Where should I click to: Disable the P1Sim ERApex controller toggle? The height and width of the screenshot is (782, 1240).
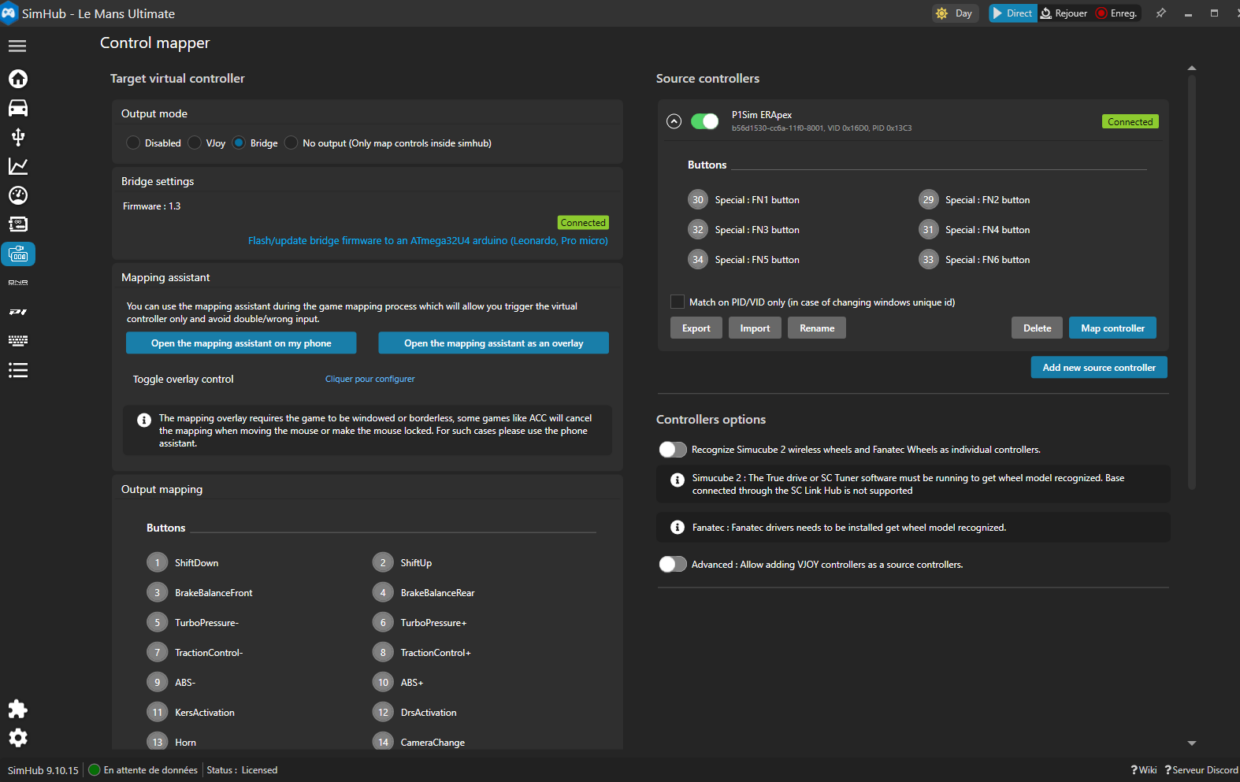click(x=705, y=120)
